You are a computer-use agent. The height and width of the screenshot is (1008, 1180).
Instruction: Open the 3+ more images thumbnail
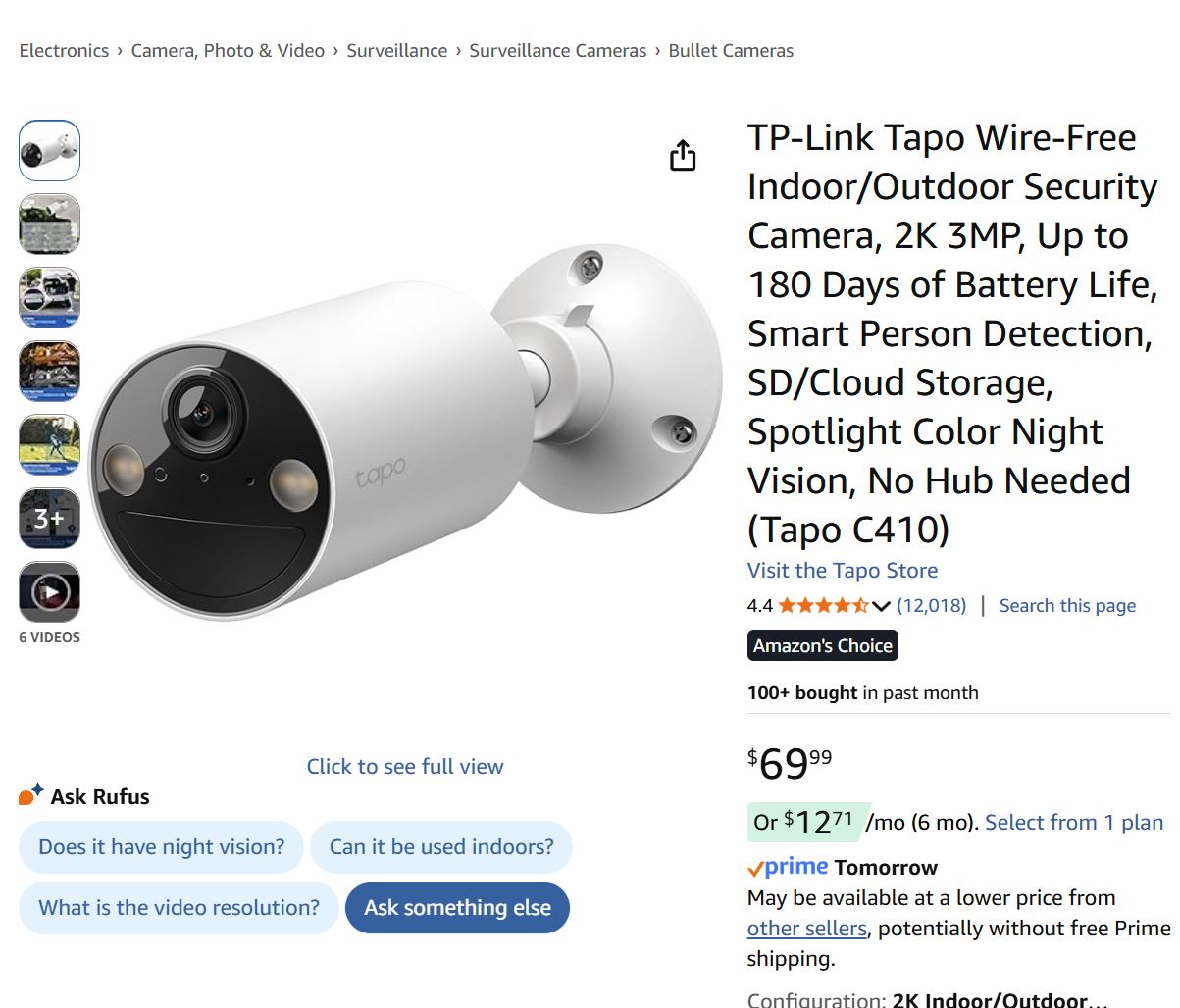pos(49,518)
